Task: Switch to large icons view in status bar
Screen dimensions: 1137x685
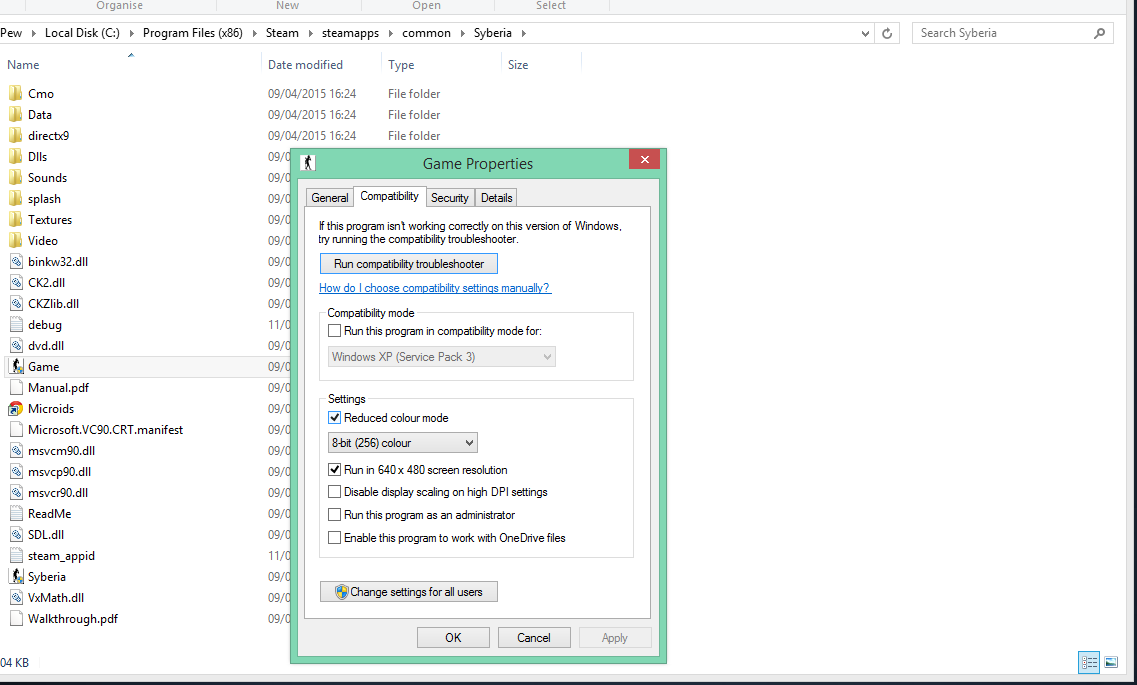Action: 1111,662
